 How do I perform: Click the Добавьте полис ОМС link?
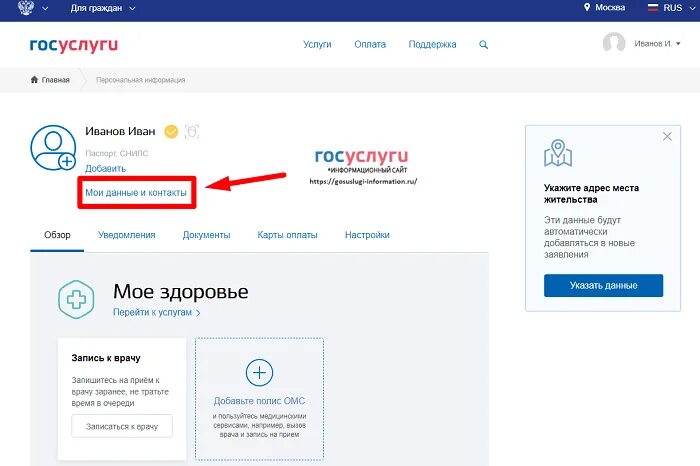click(x=259, y=401)
